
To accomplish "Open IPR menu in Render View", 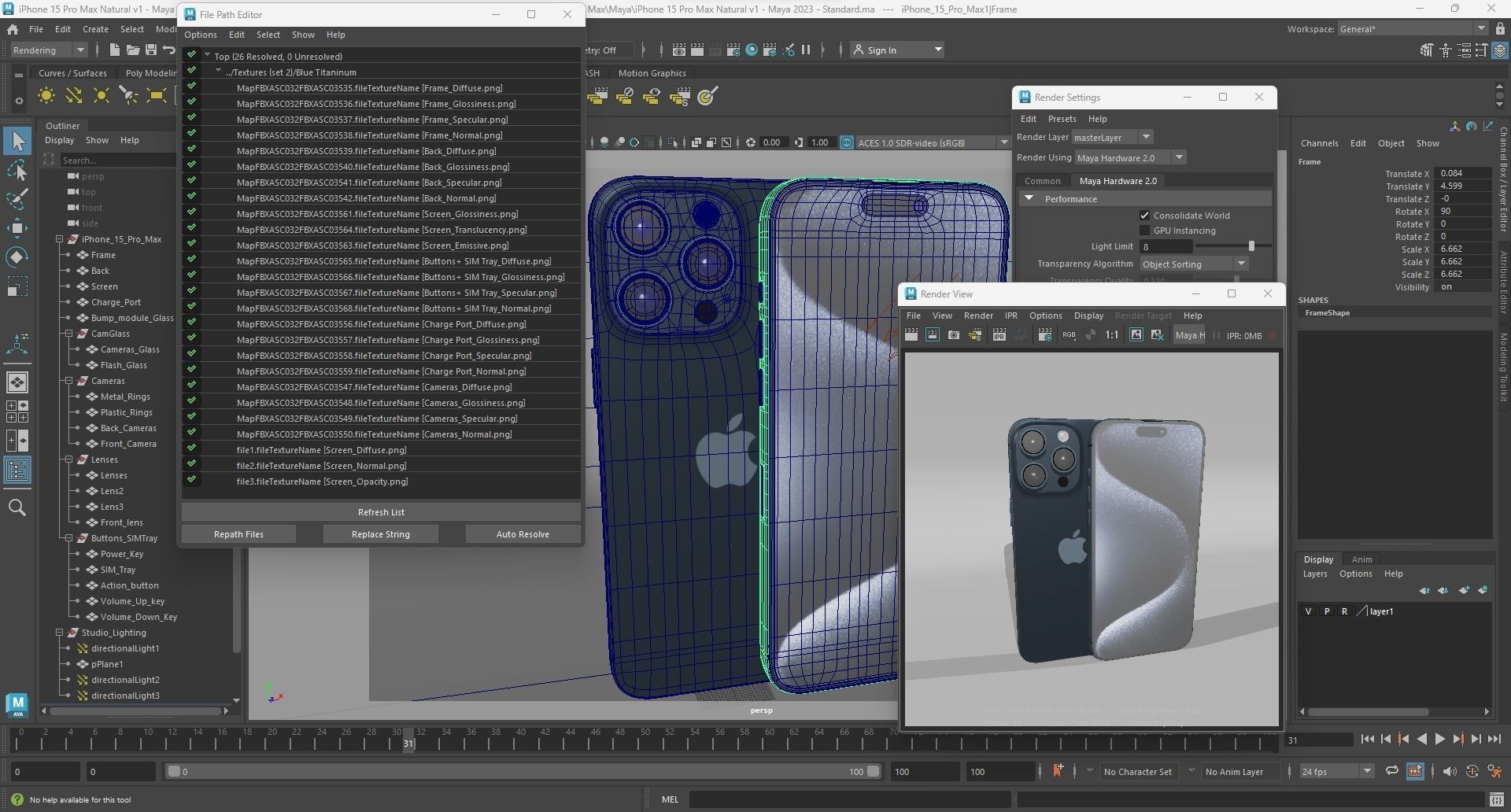I will pos(1011,316).
